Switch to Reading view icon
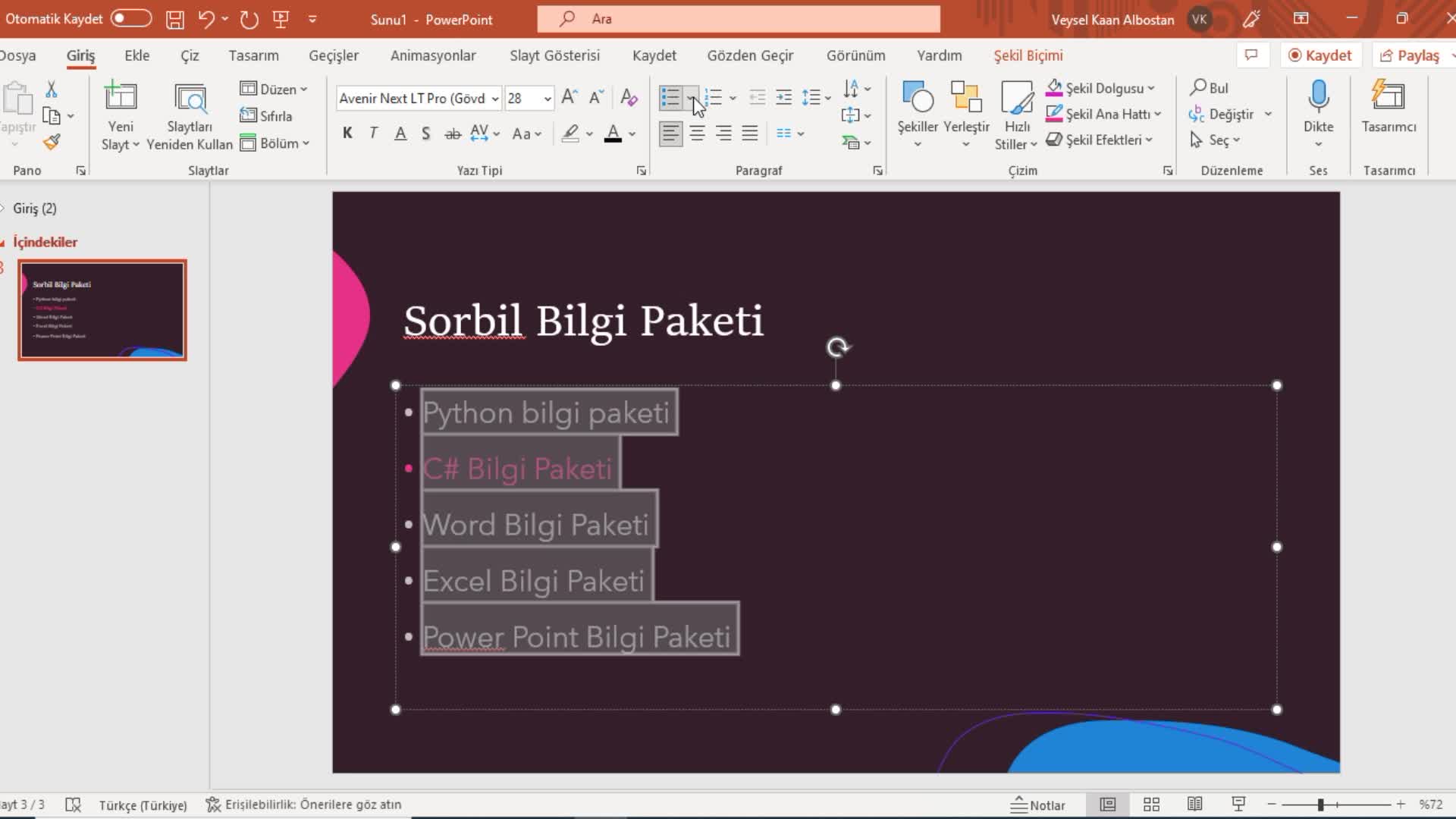The height and width of the screenshot is (819, 1456). (x=1194, y=805)
